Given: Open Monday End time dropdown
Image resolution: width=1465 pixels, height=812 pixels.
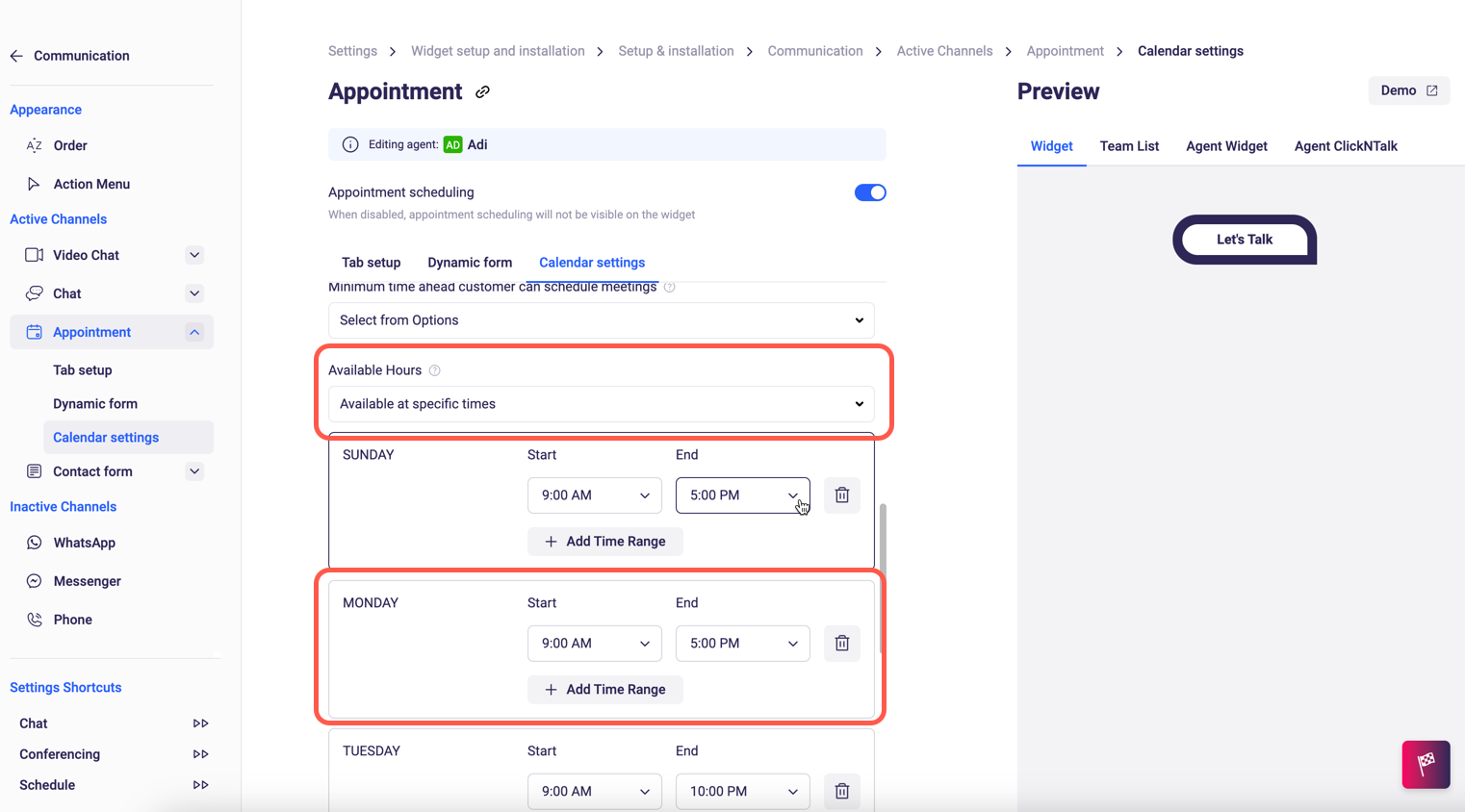Looking at the screenshot, I should [x=743, y=644].
